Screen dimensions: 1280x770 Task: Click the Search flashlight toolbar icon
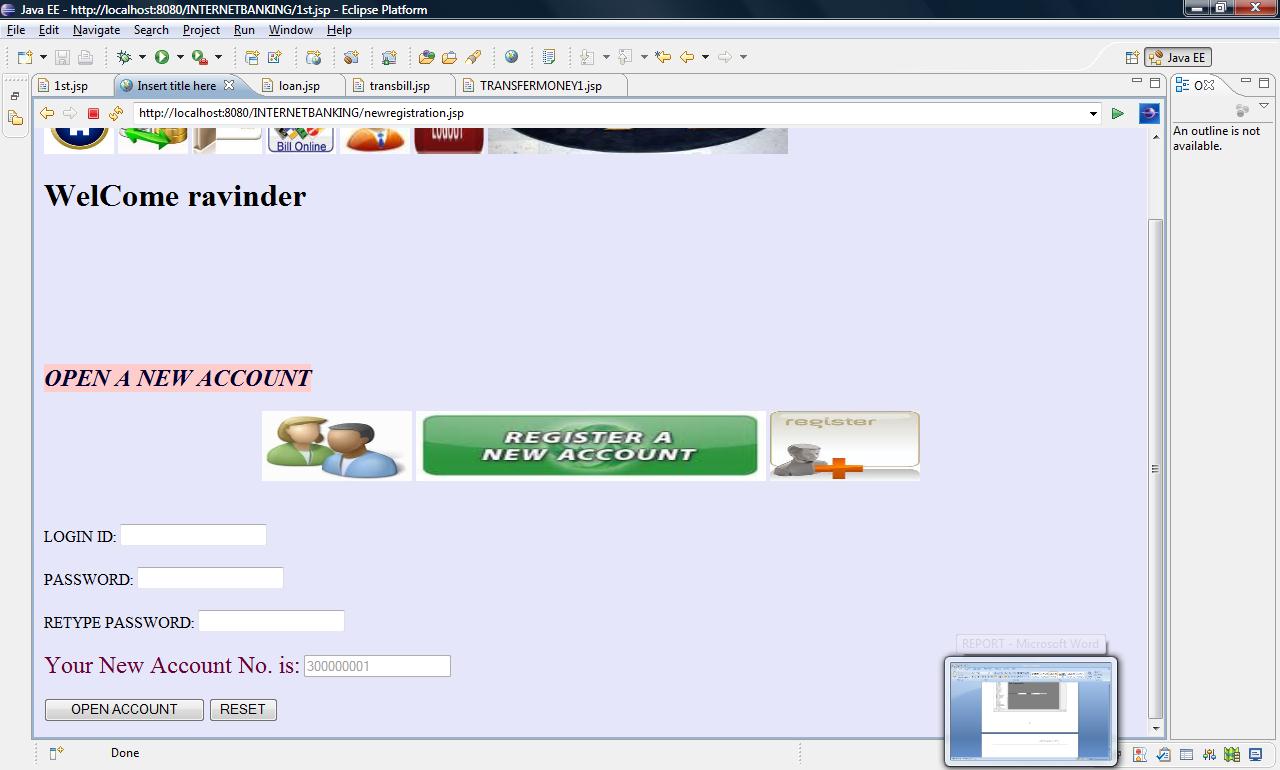click(x=473, y=57)
